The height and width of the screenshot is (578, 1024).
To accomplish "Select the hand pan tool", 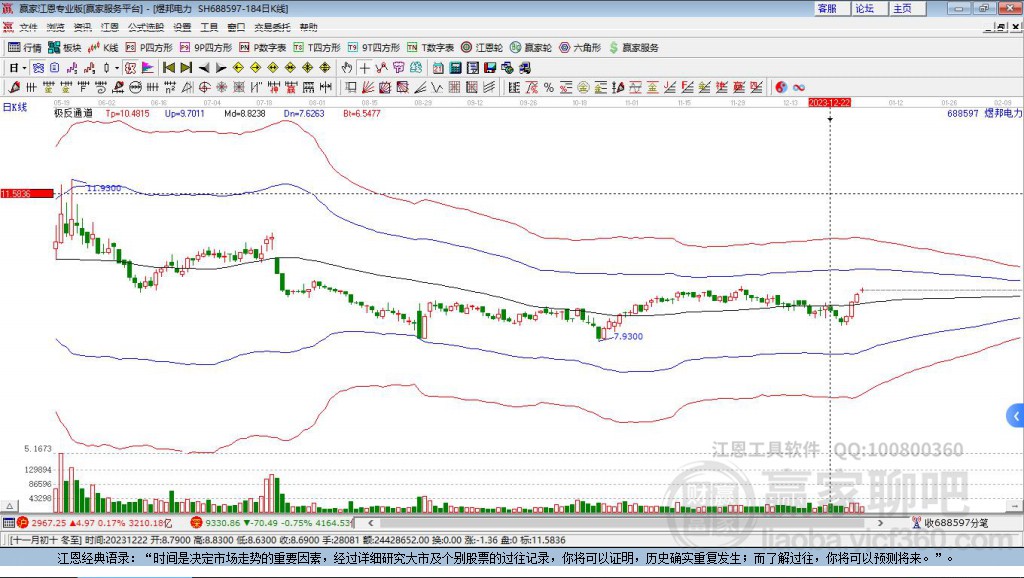I will (347, 68).
